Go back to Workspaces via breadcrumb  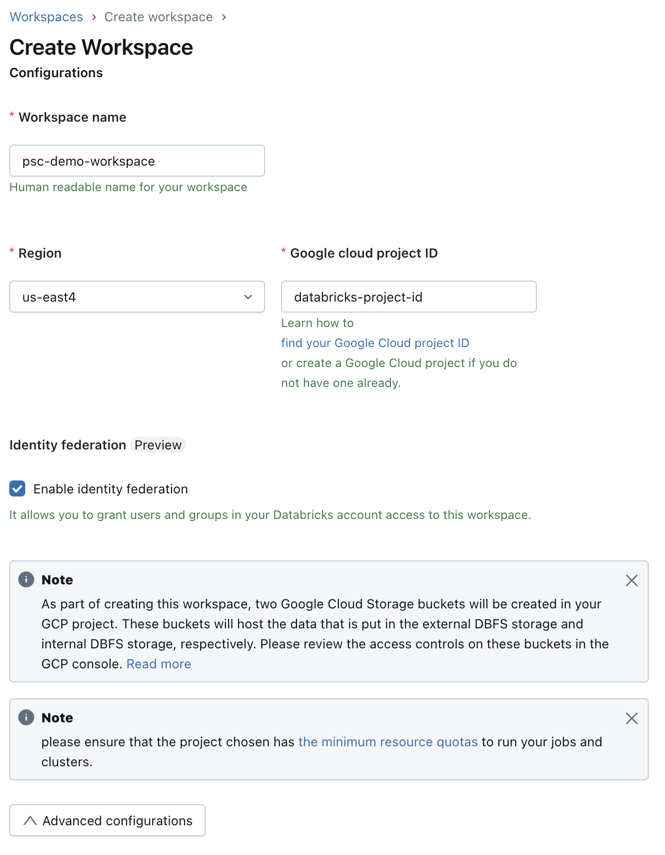46,17
